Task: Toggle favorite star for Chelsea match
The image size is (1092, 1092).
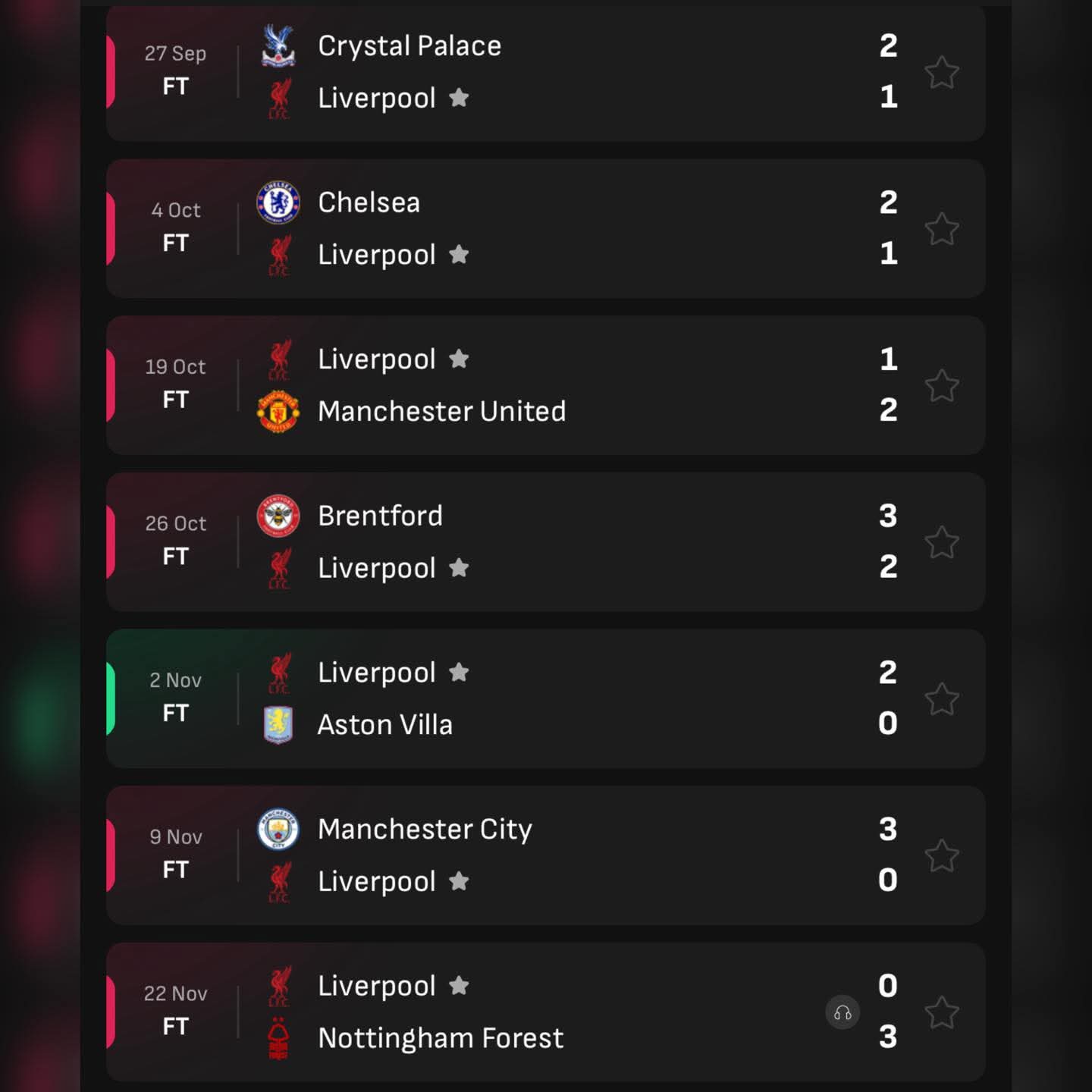Action: click(x=941, y=229)
